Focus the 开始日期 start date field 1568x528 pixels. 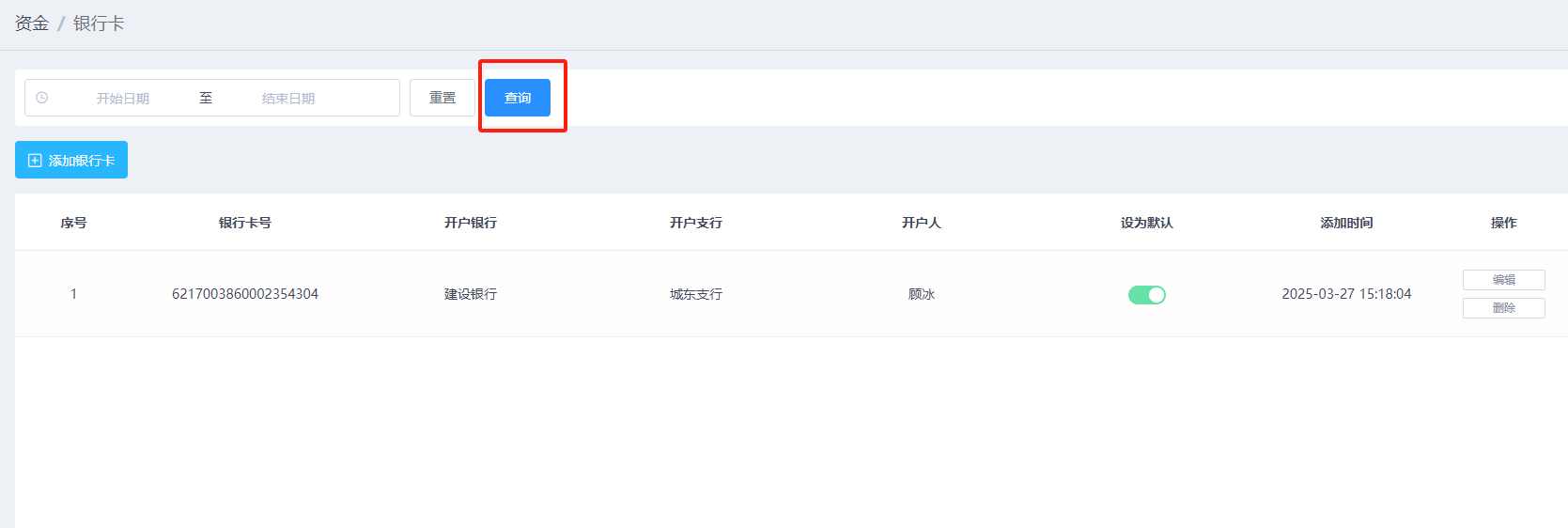(123, 99)
